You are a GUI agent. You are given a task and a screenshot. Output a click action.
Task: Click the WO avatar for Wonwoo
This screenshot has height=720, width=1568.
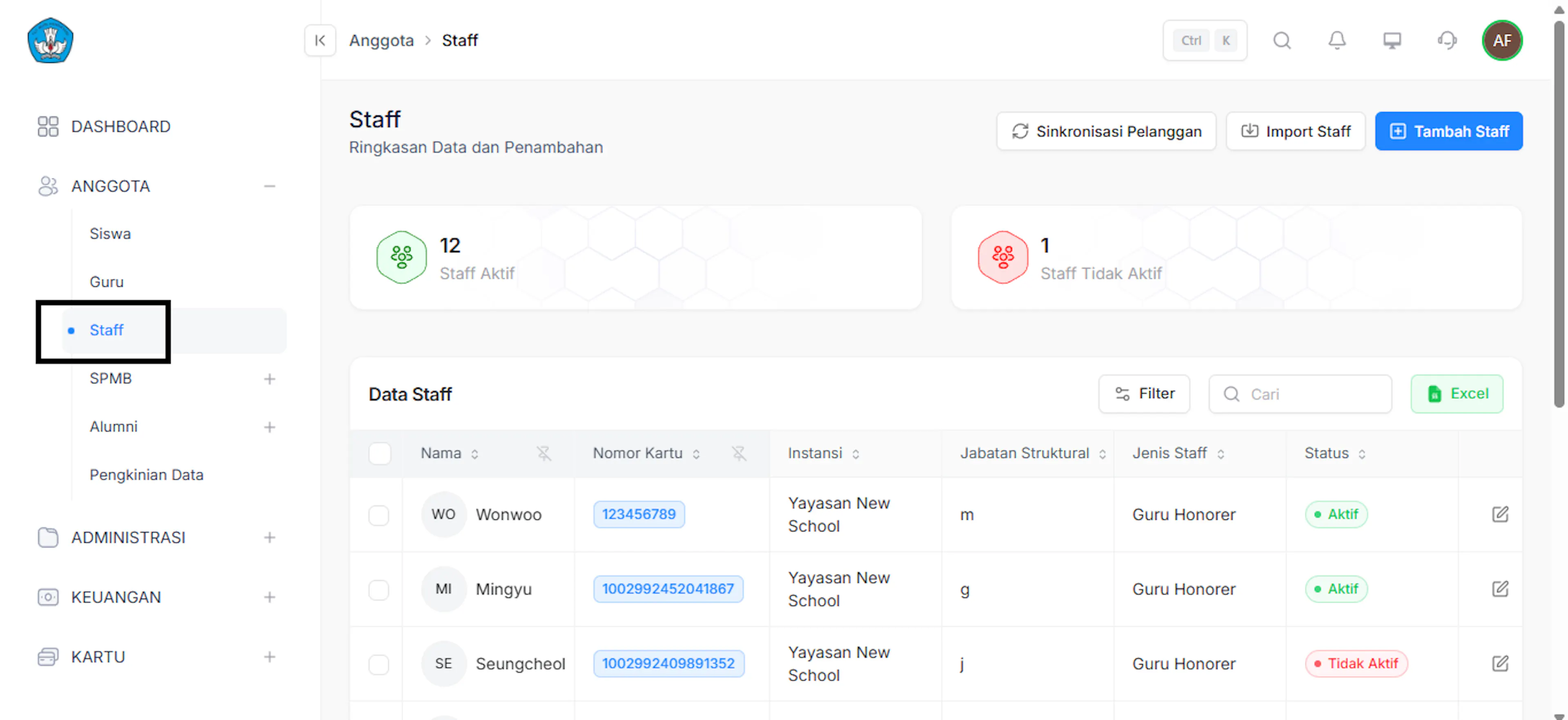click(443, 514)
